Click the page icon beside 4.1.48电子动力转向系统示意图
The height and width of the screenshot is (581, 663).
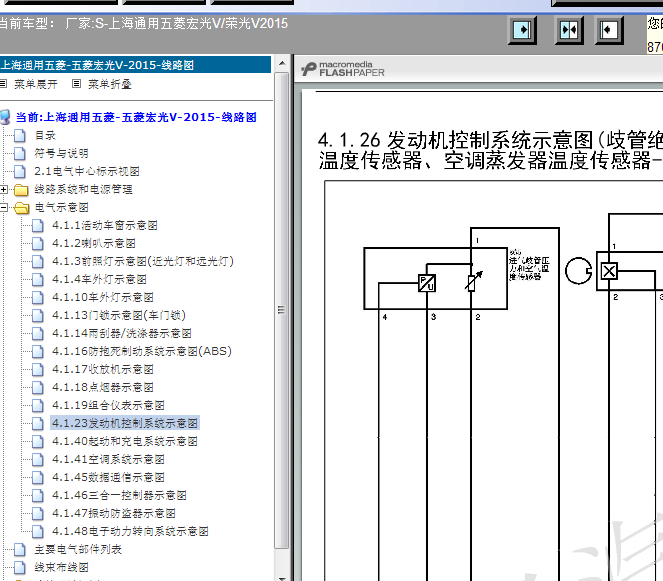tap(38, 531)
